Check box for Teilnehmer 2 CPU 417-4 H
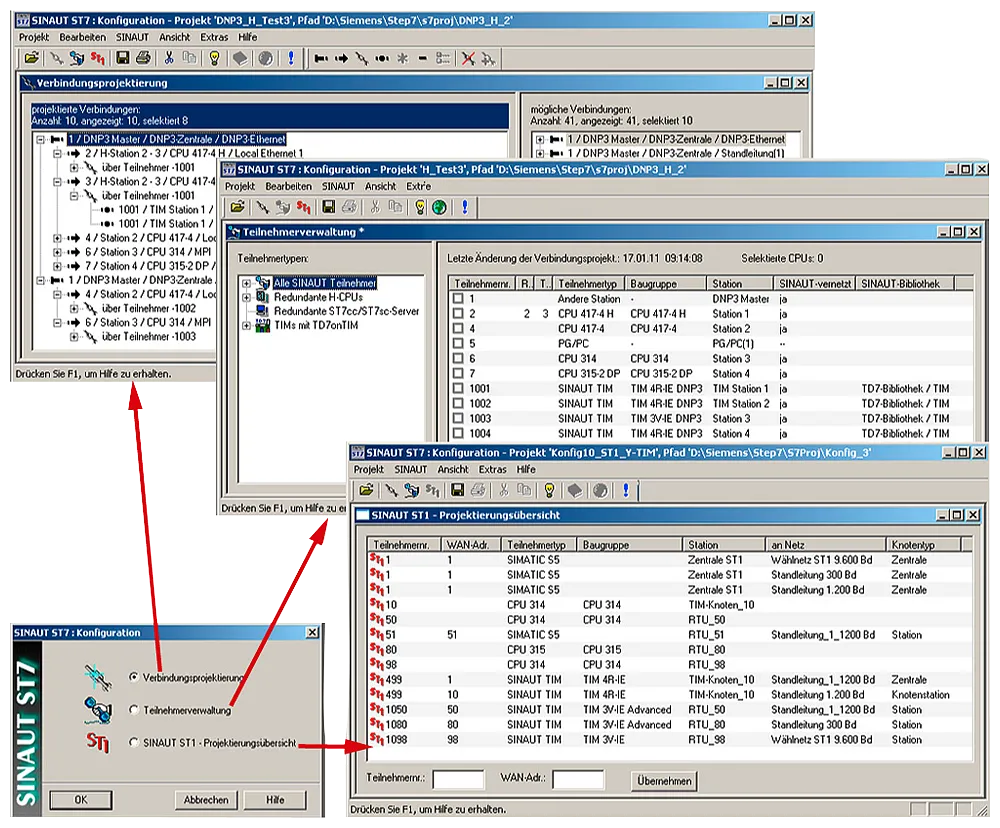Image resolution: width=1000 pixels, height=828 pixels. [x=458, y=313]
